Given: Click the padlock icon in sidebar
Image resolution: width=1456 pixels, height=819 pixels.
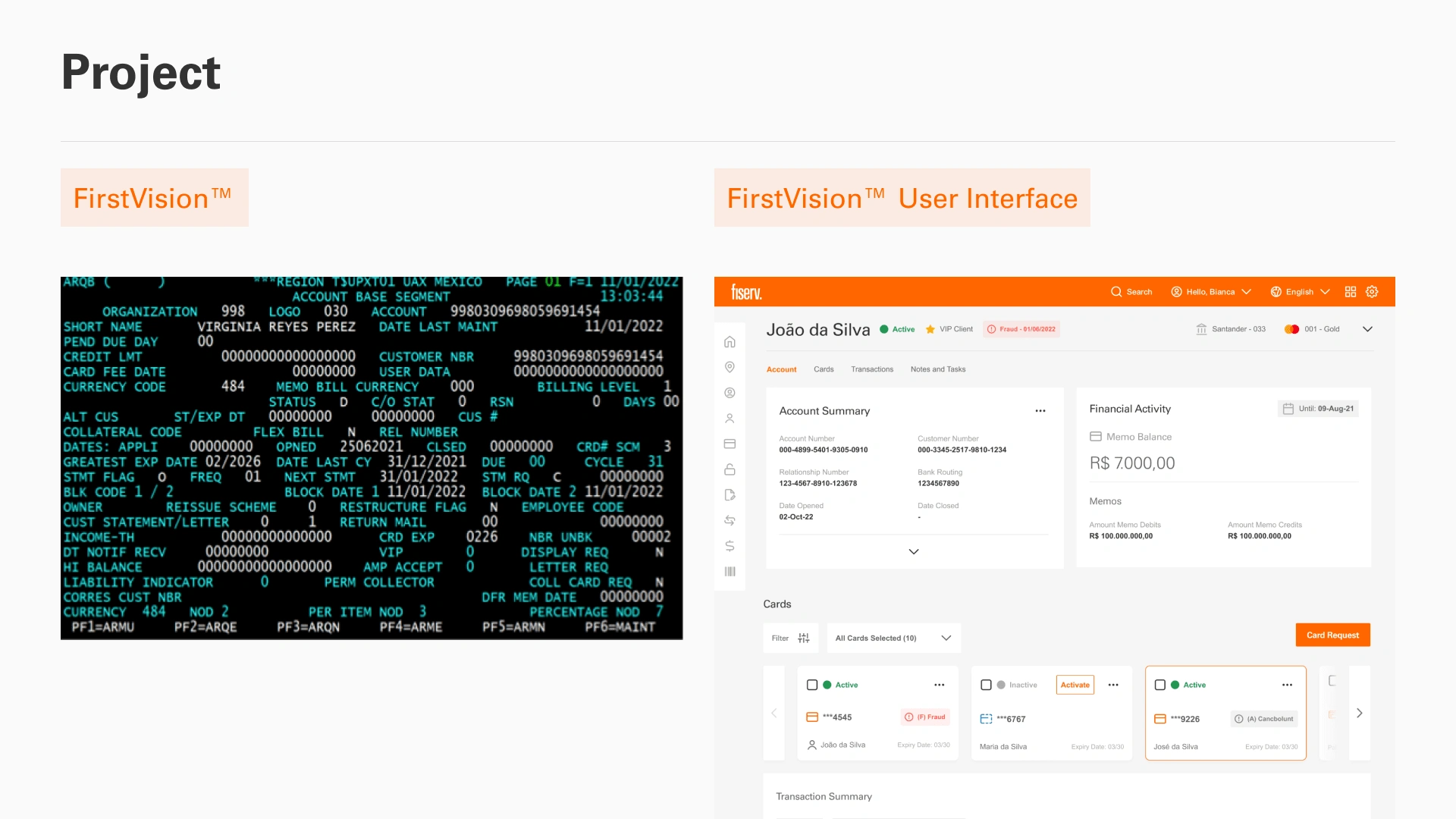Looking at the screenshot, I should pos(730,469).
